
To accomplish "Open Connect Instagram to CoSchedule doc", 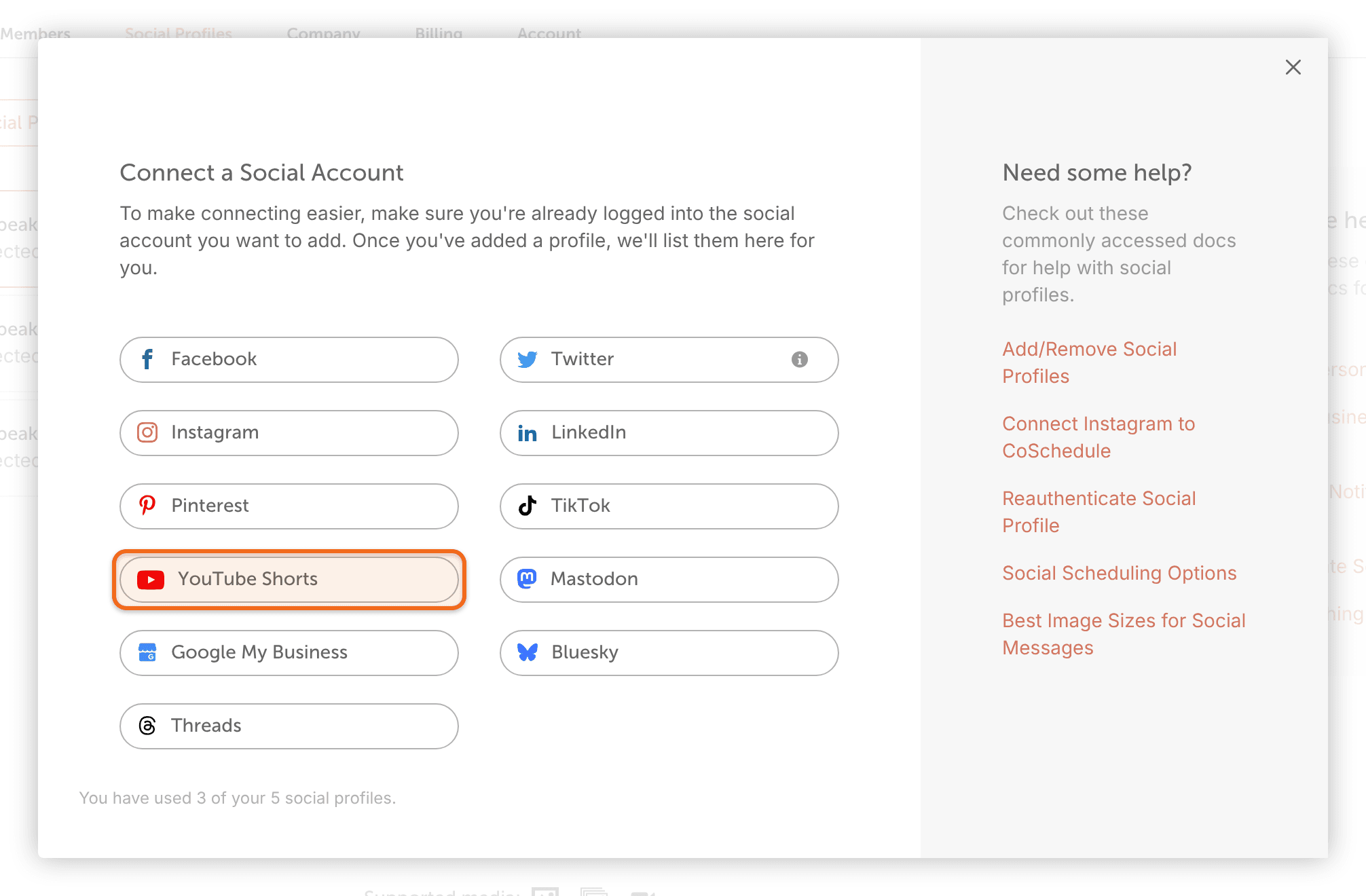I will [x=1099, y=437].
